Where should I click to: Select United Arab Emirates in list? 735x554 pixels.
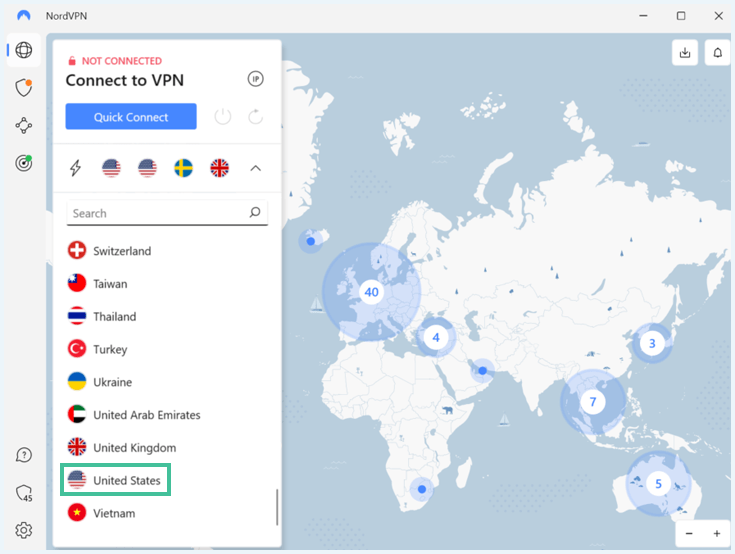click(x=167, y=415)
